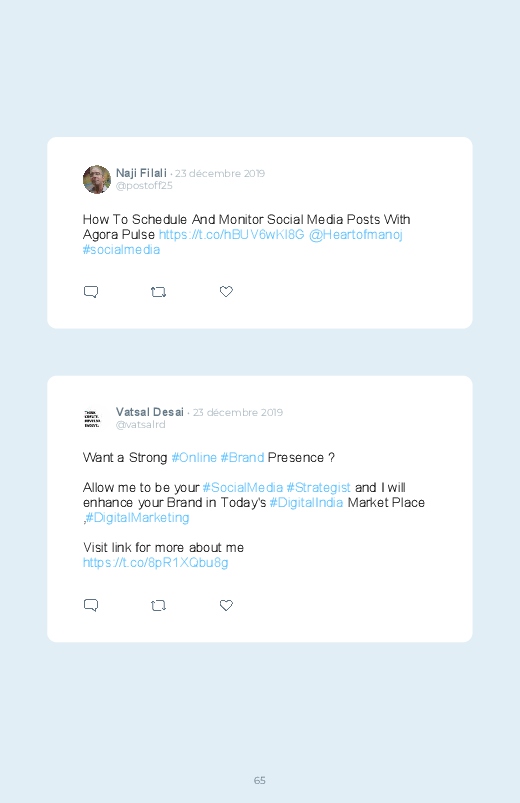Open the #DigitalMarketing hashtag
520x803 pixels.
(137, 518)
